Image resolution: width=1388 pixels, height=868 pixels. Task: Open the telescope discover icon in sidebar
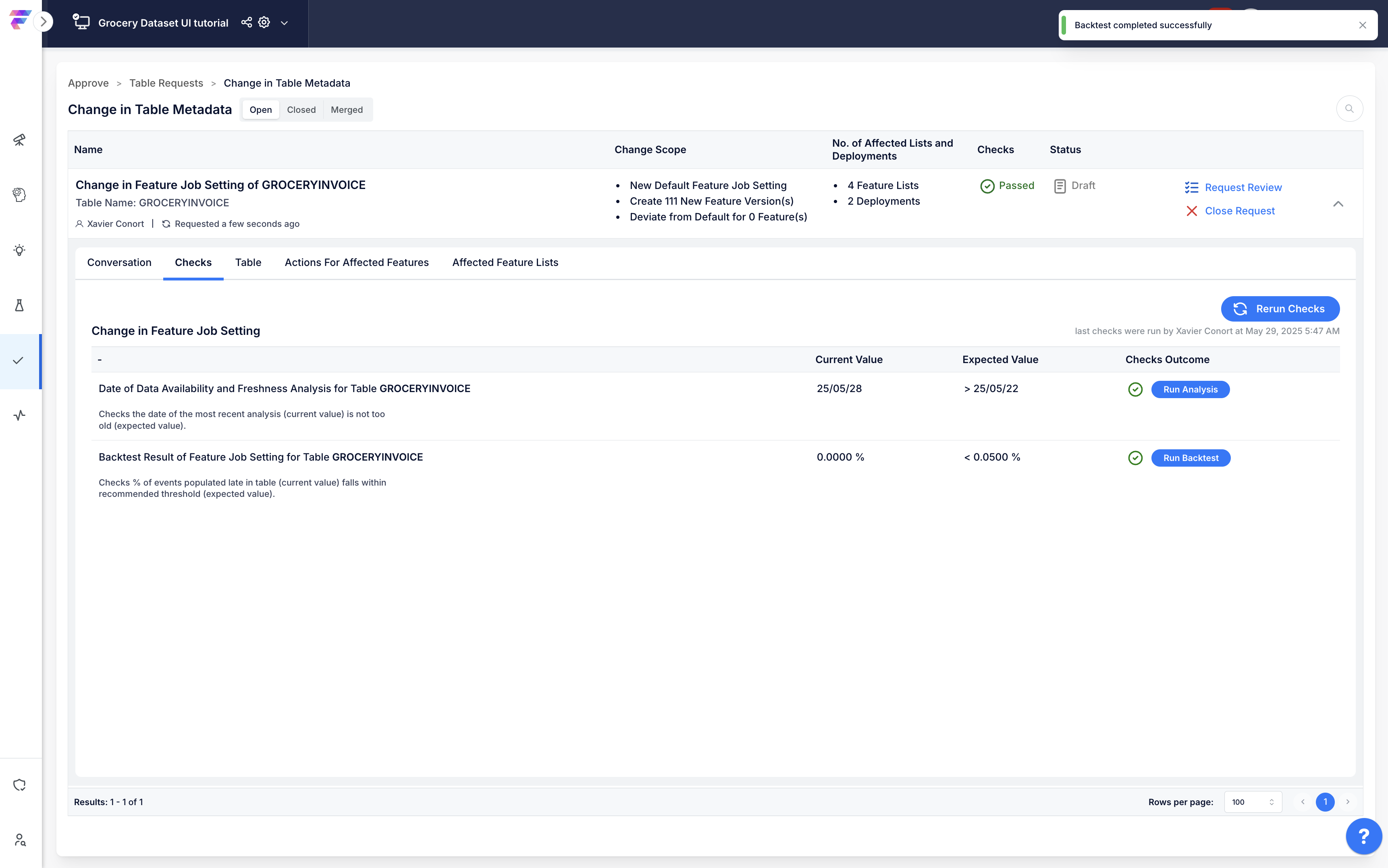tap(19, 139)
